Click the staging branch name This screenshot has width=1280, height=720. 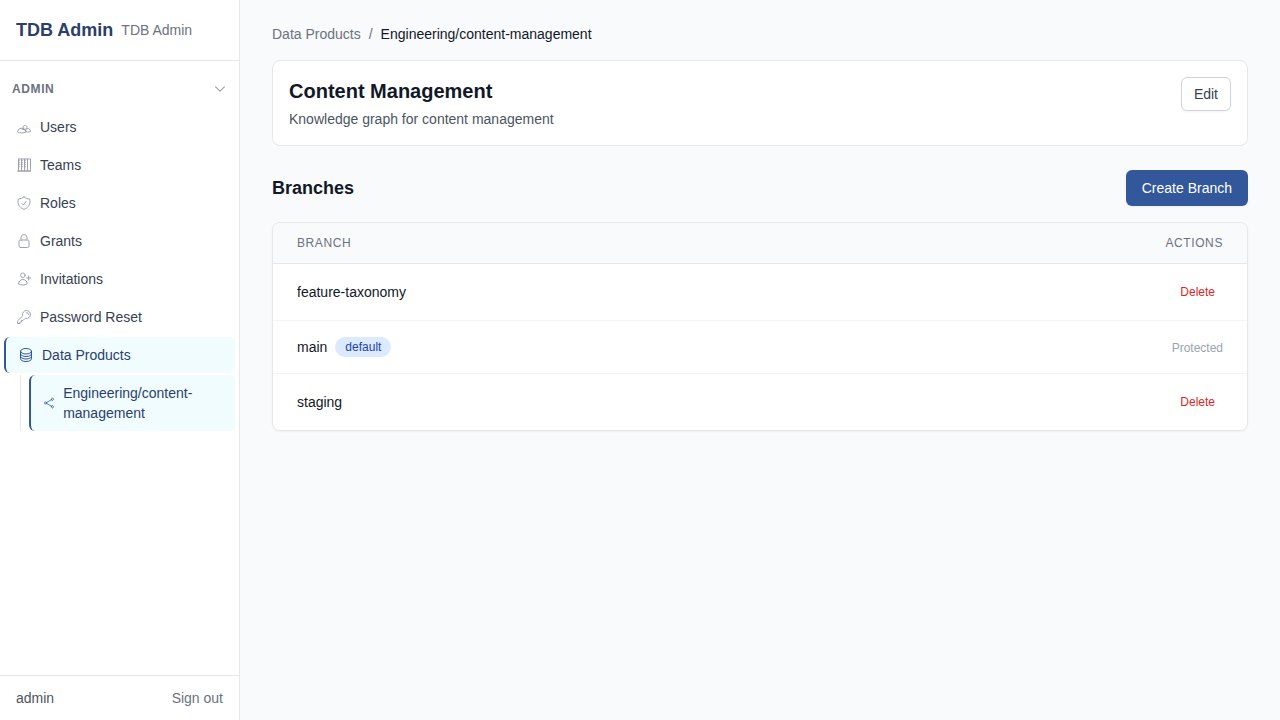pyautogui.click(x=319, y=402)
